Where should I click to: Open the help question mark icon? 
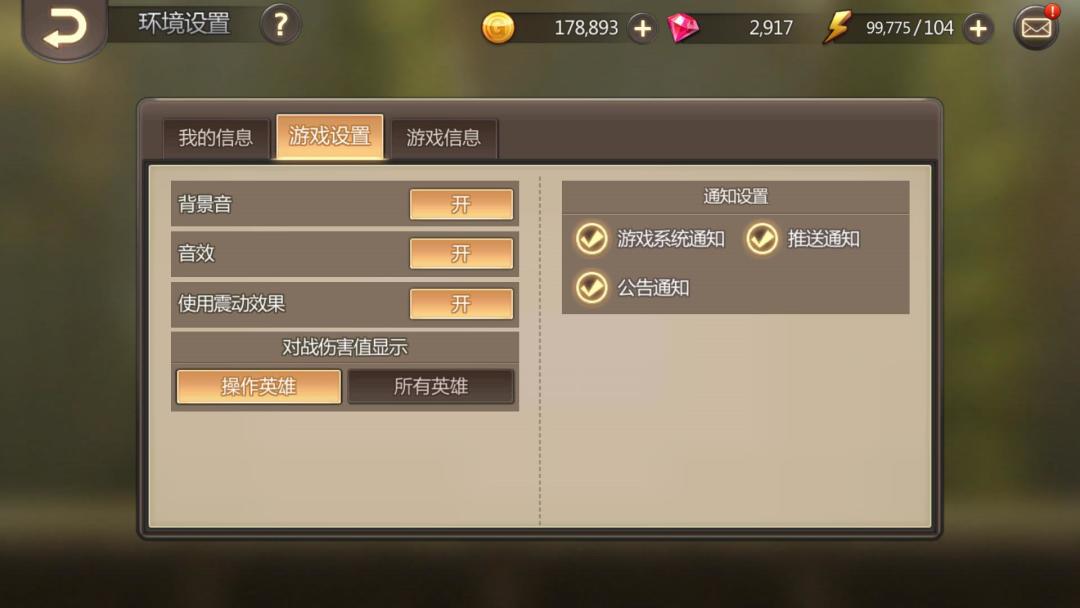[x=280, y=25]
